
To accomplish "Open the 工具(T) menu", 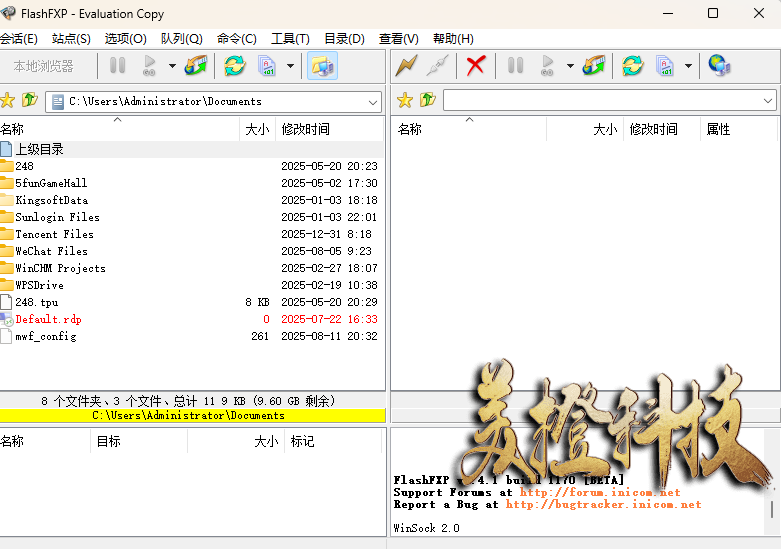I will (290, 39).
